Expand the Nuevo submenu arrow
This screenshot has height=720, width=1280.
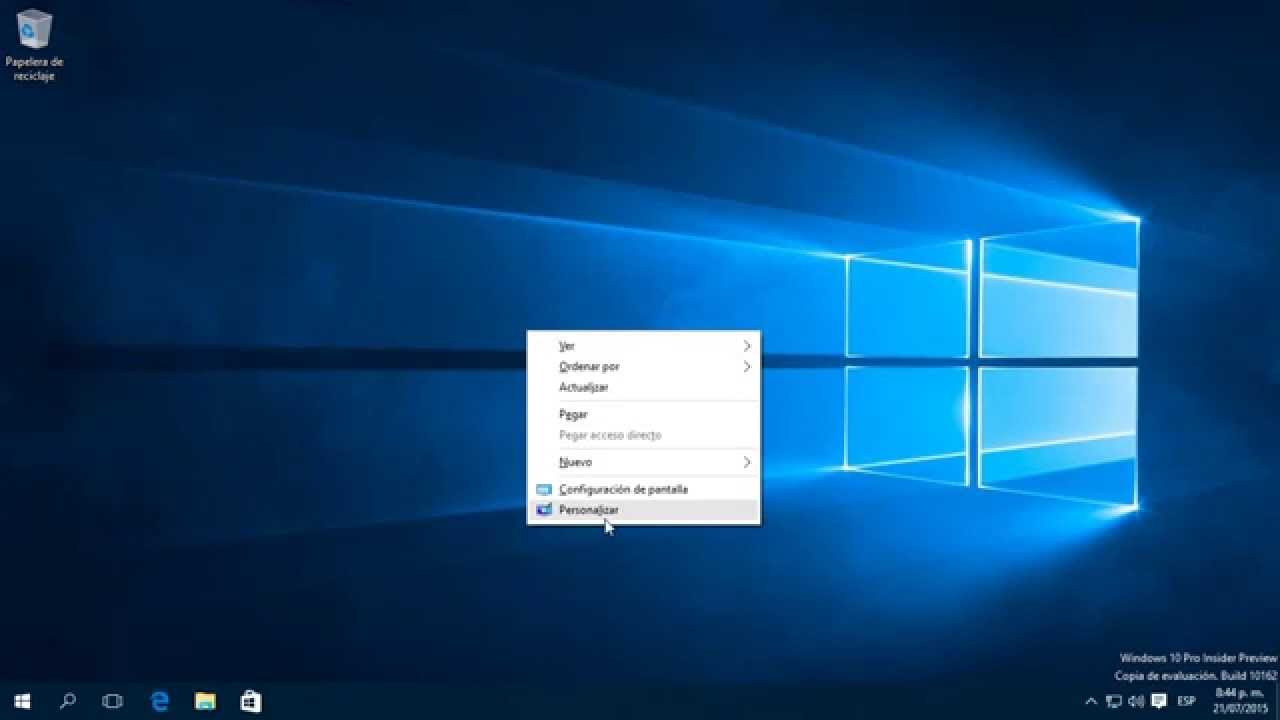746,461
